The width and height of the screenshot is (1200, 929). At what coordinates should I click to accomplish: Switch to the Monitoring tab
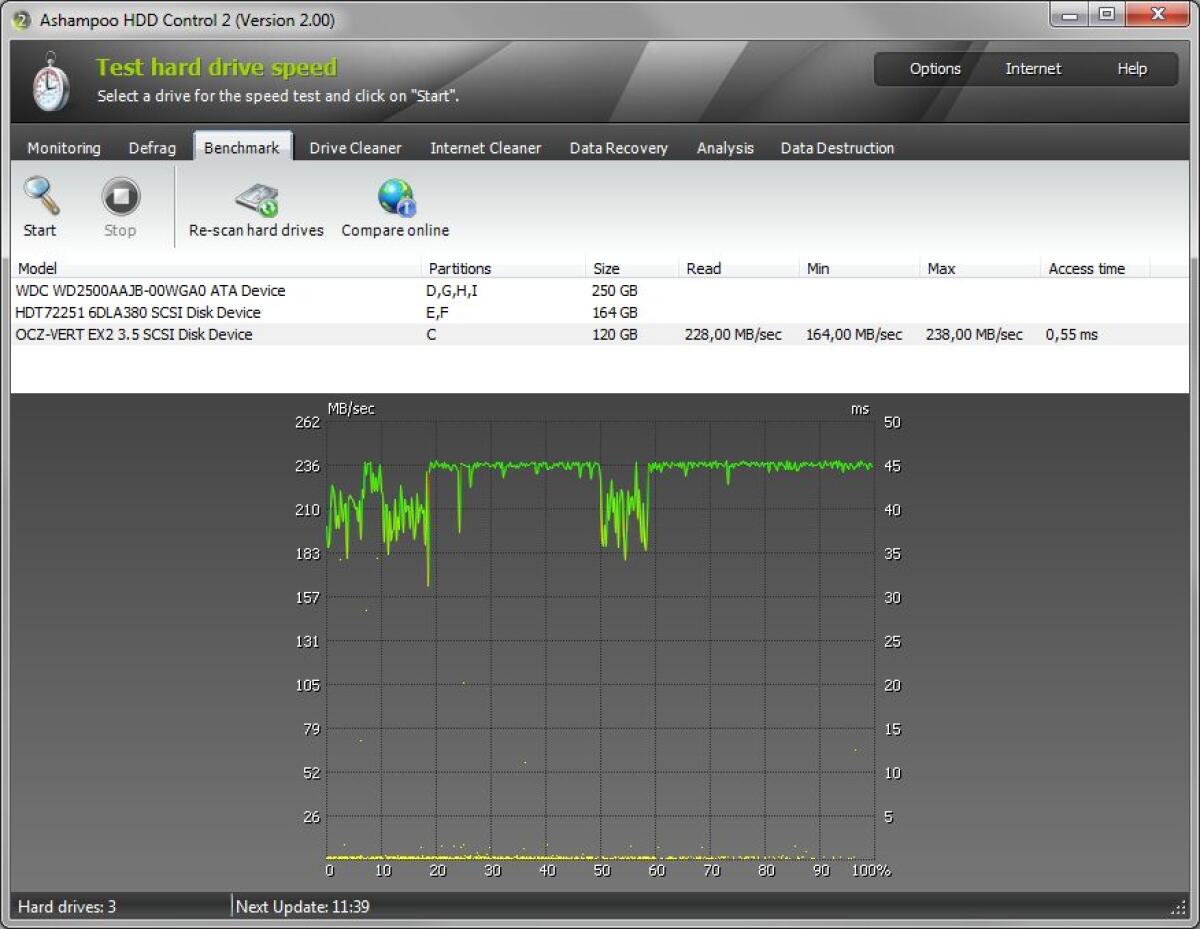point(62,147)
